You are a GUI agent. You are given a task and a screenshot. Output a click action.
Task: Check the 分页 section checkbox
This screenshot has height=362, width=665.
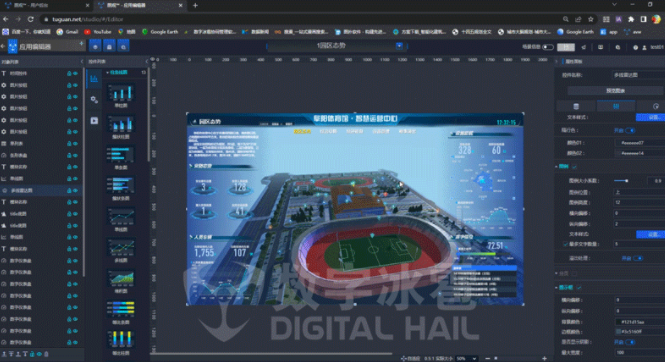[x=574, y=273]
